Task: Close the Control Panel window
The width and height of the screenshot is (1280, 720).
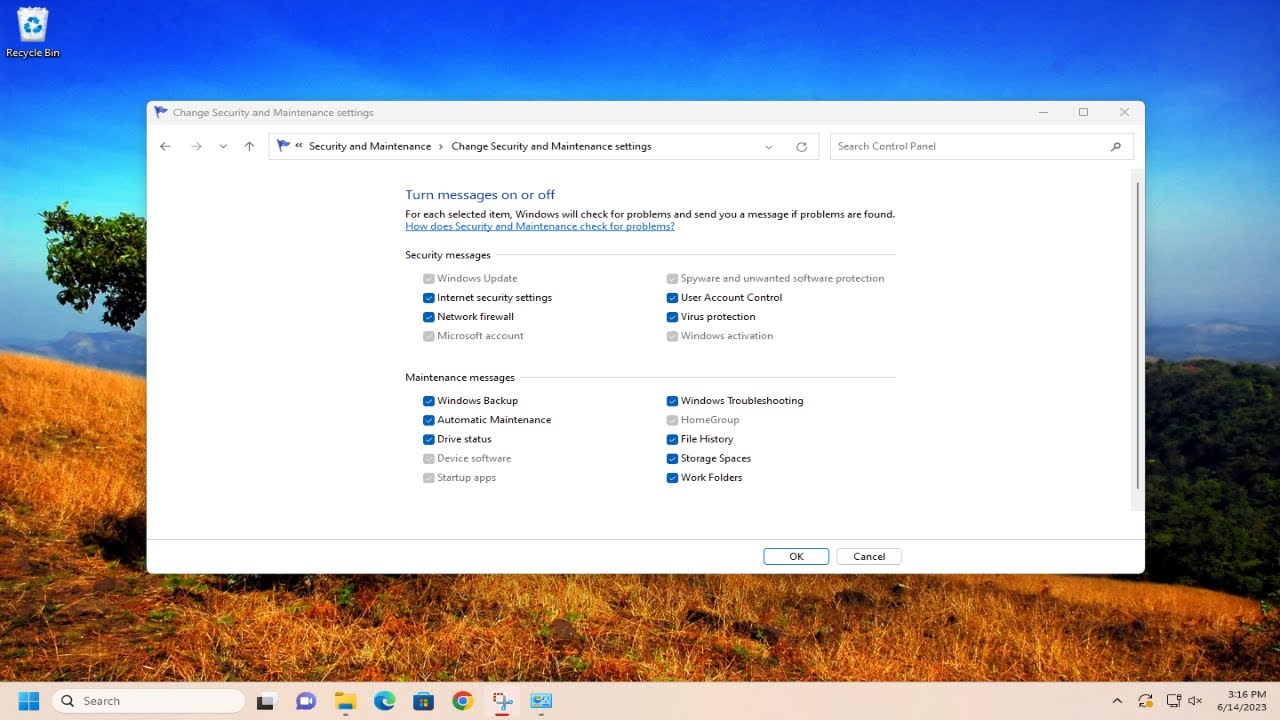Action: [x=1124, y=113]
